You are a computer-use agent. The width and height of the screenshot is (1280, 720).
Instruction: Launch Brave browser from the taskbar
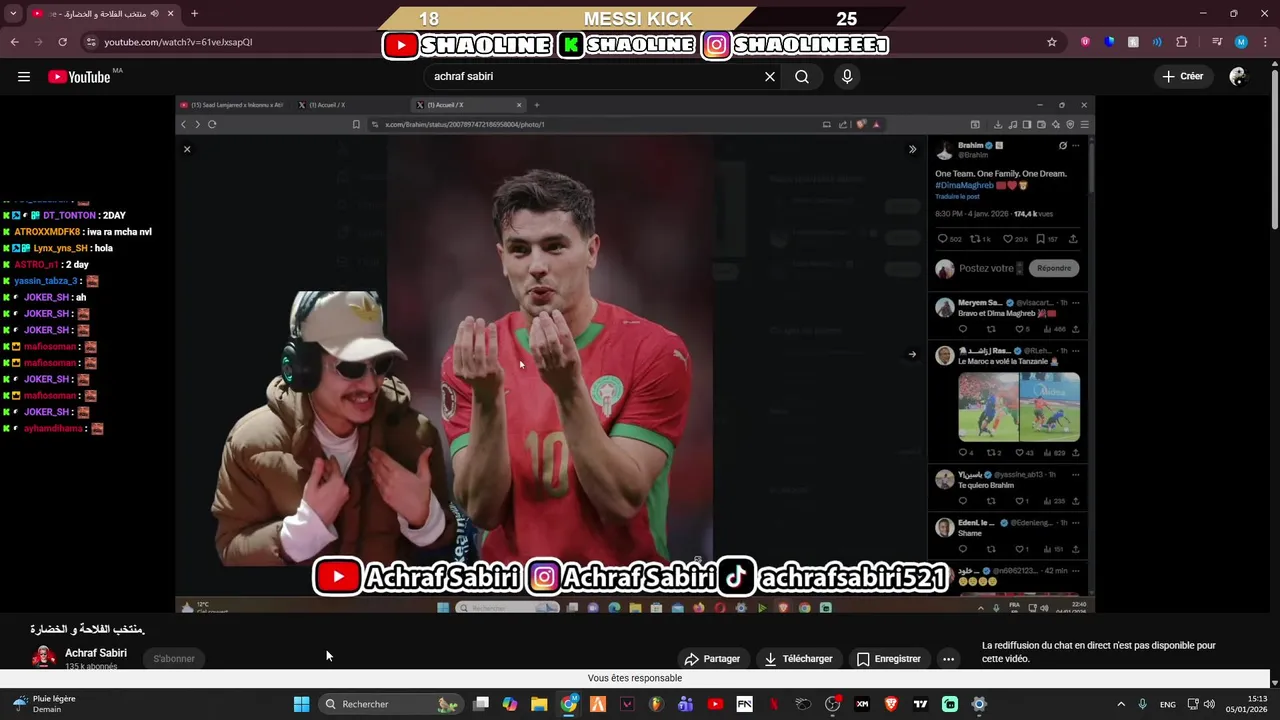tap(891, 704)
